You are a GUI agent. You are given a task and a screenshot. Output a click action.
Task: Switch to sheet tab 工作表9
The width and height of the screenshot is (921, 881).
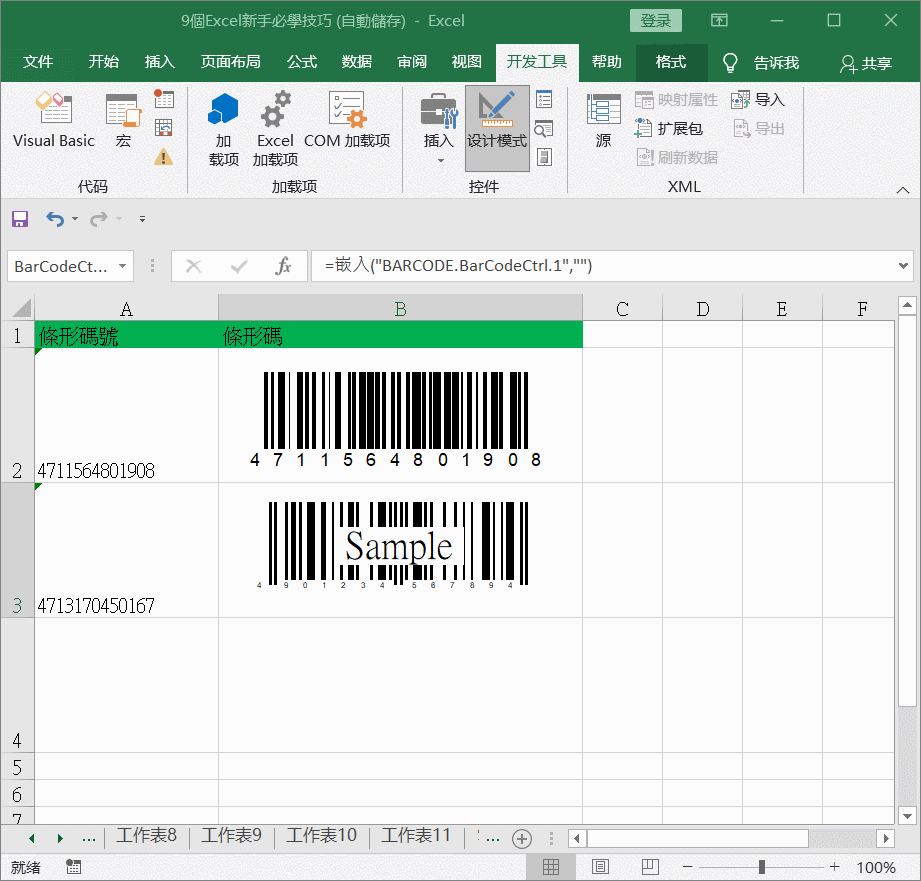pos(231,836)
